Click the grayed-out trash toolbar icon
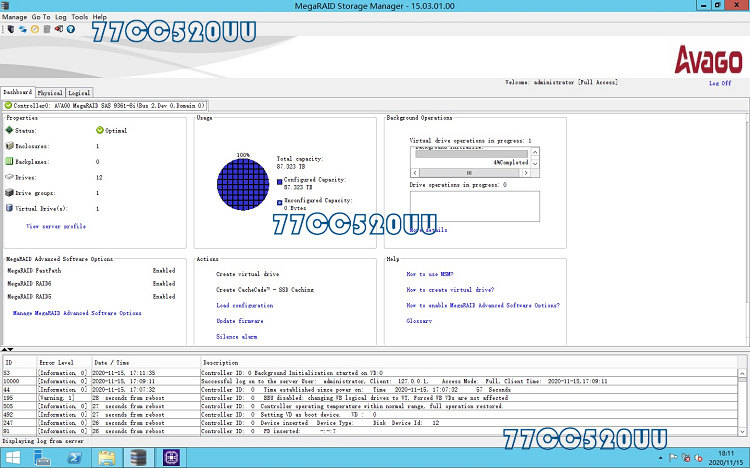This screenshot has width=750, height=468. click(47, 29)
